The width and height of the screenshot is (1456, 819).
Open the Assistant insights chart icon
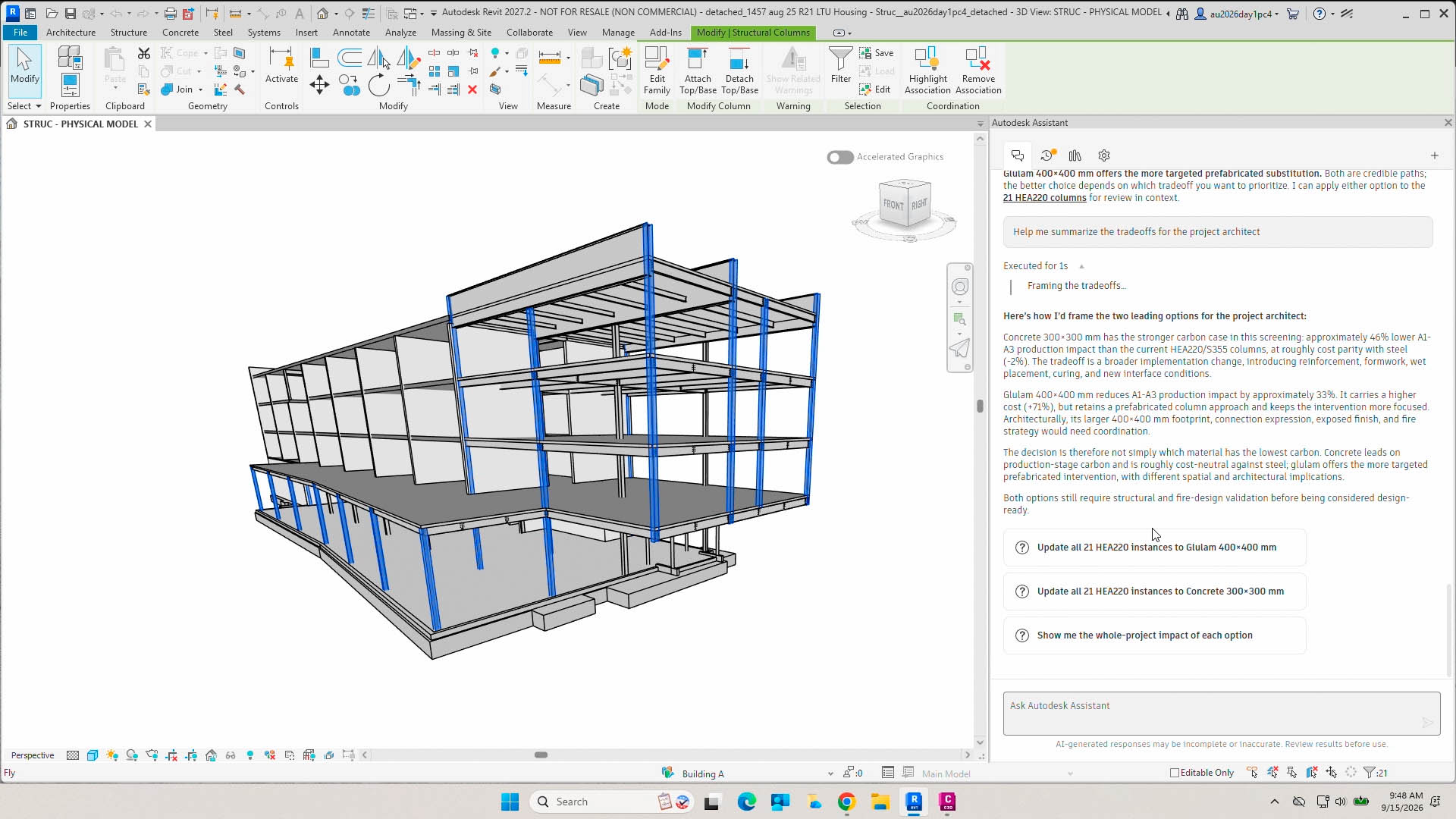(1075, 155)
